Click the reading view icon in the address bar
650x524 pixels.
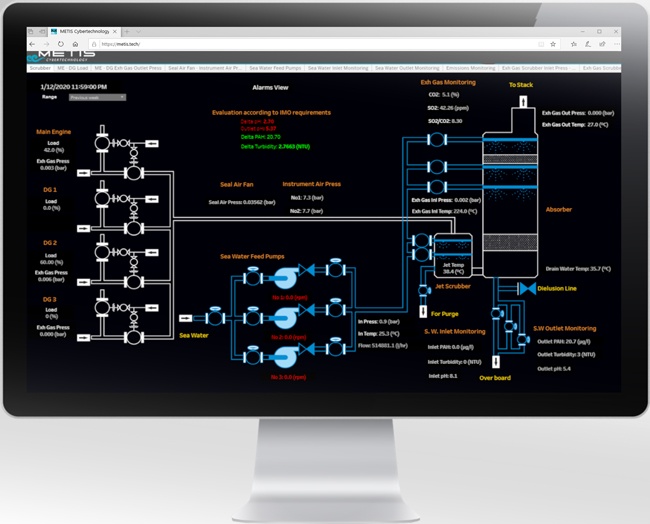click(x=541, y=44)
